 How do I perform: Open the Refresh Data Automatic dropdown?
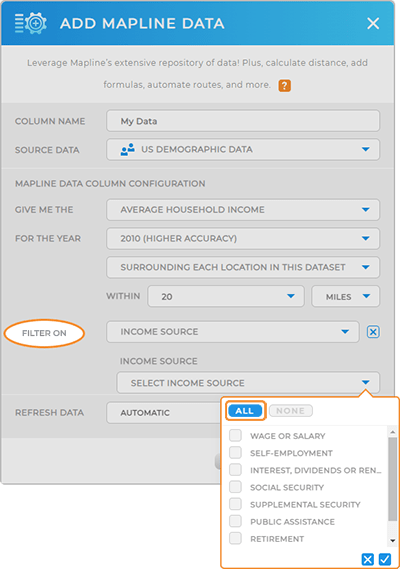tap(163, 413)
